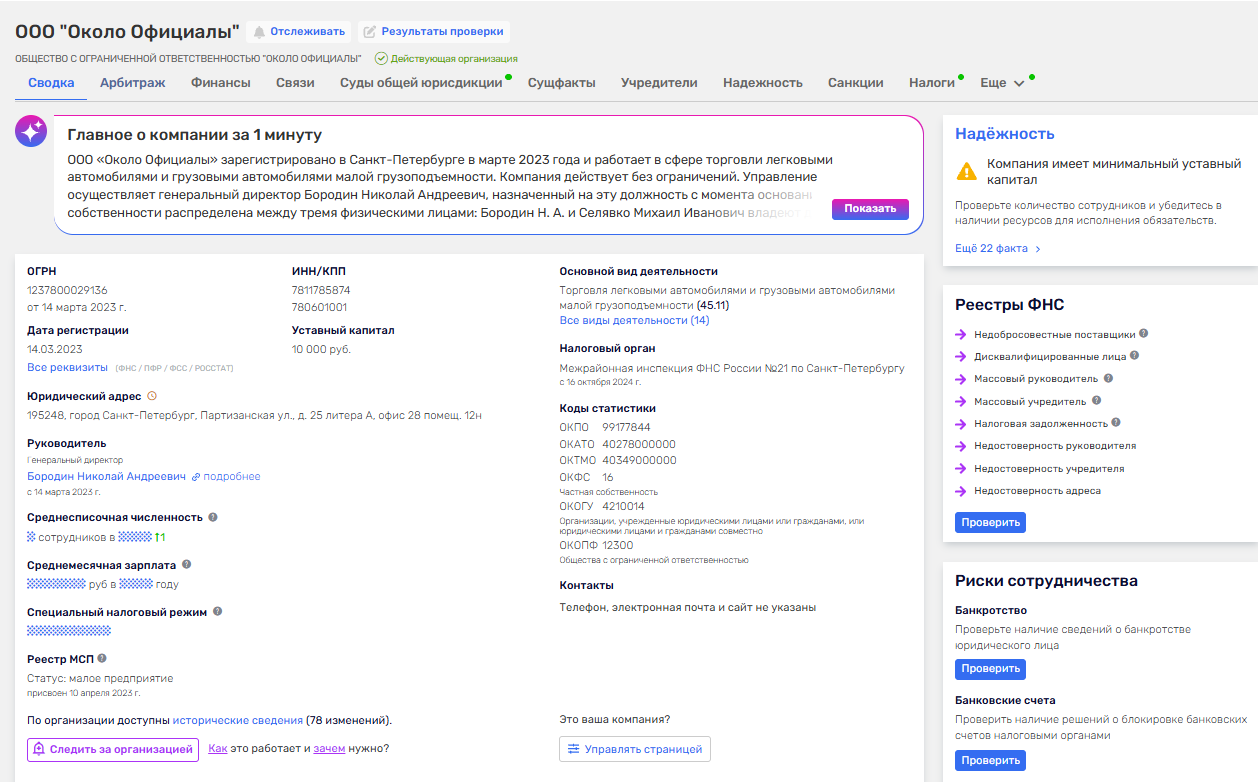The image size is (1258, 782).
Task: Click the registration date 14.03.2023
Action: pos(55,349)
